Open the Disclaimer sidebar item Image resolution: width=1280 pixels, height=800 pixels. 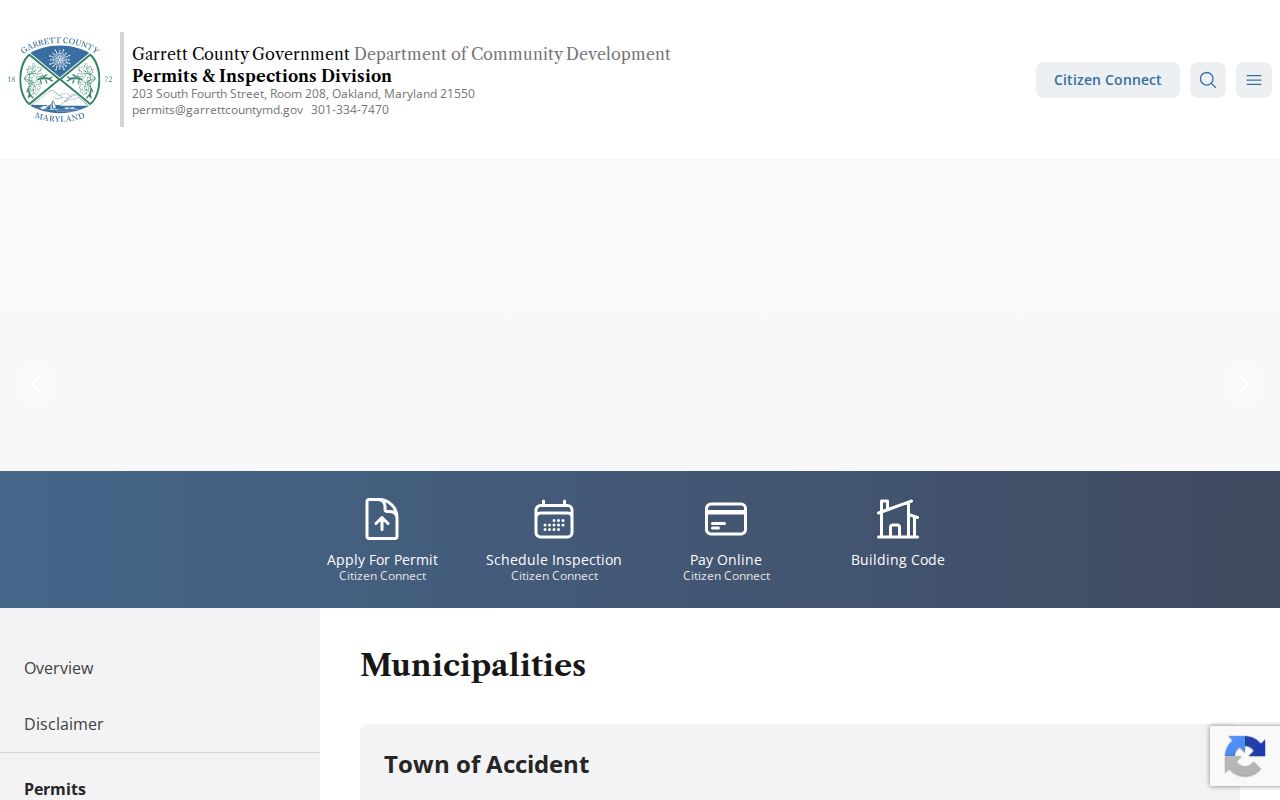tap(64, 724)
